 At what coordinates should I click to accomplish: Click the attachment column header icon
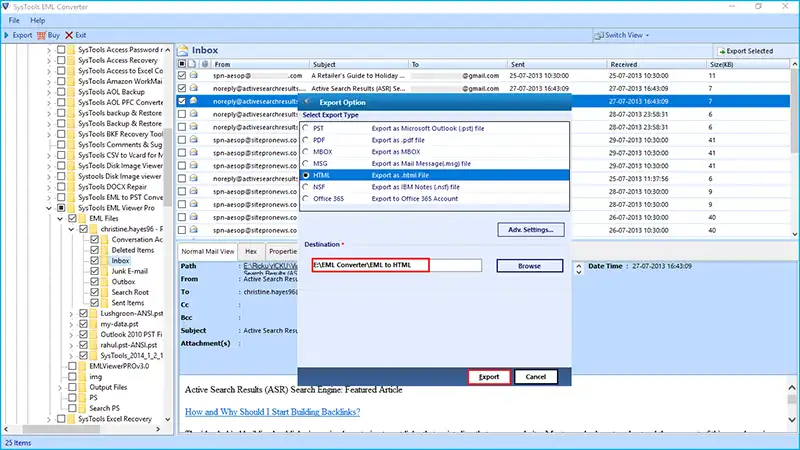click(205, 64)
